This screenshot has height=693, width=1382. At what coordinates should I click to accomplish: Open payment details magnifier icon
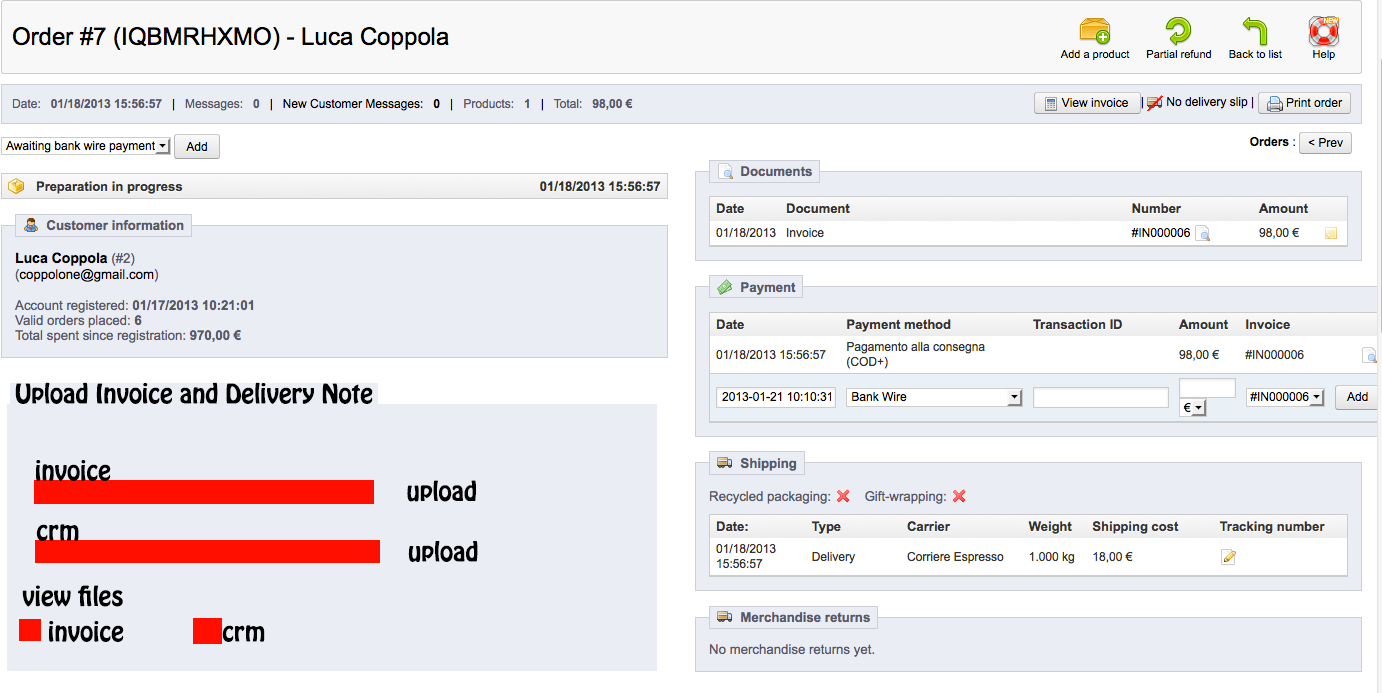1369,355
